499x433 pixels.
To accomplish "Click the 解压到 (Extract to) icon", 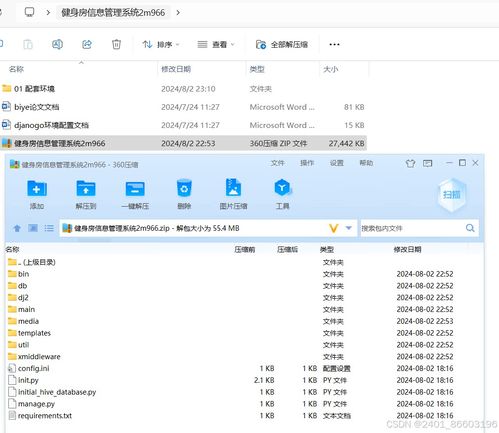I will pos(86,189).
